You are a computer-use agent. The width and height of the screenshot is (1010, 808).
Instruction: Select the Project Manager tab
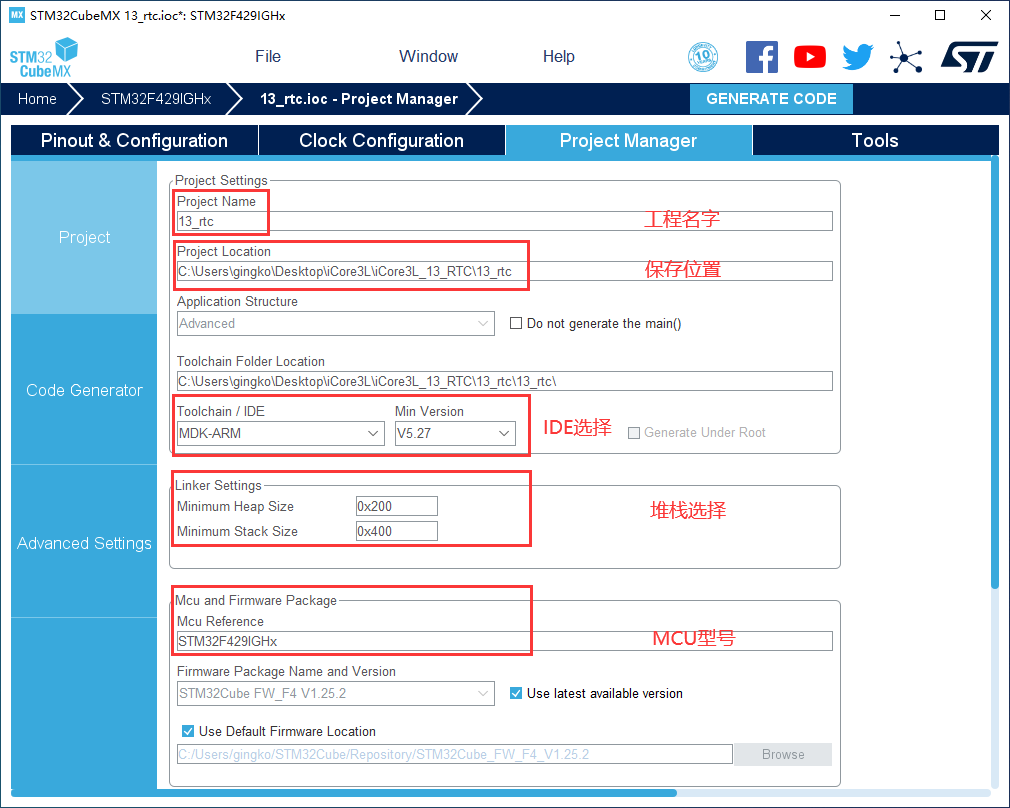(x=628, y=140)
